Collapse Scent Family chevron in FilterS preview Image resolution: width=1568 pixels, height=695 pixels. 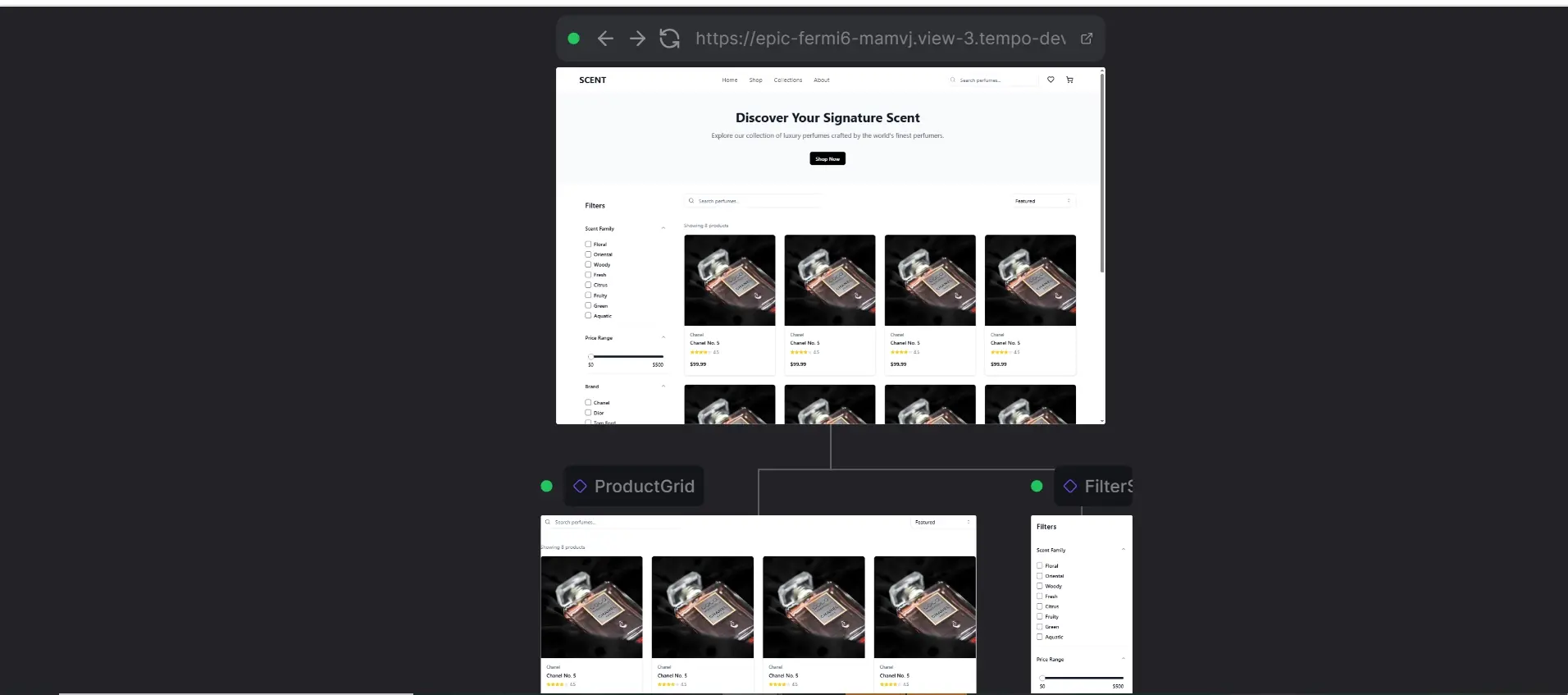[x=1123, y=550]
